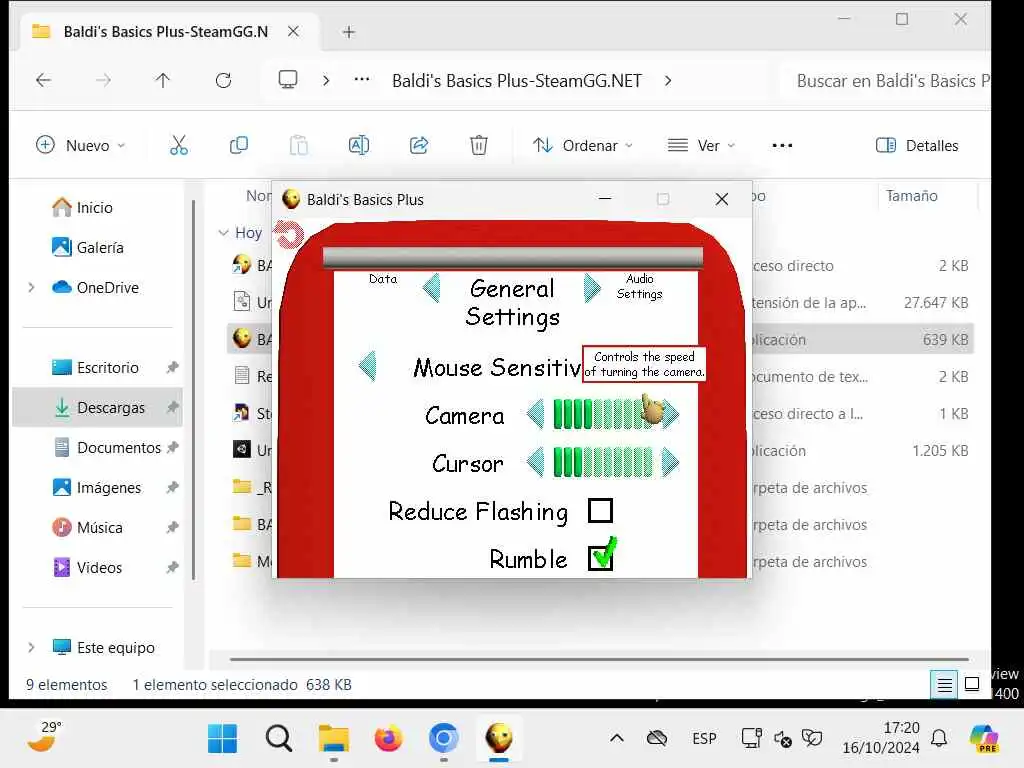Viewport: 1024px width, 768px height.
Task: Open Firefox from the taskbar
Action: (389, 738)
